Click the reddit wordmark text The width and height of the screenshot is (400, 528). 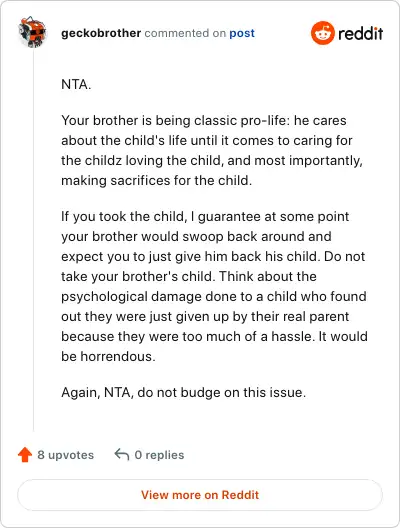(361, 33)
